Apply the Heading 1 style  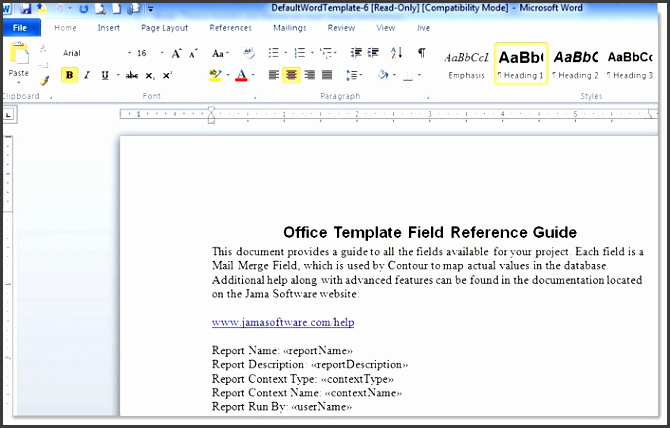[x=521, y=64]
